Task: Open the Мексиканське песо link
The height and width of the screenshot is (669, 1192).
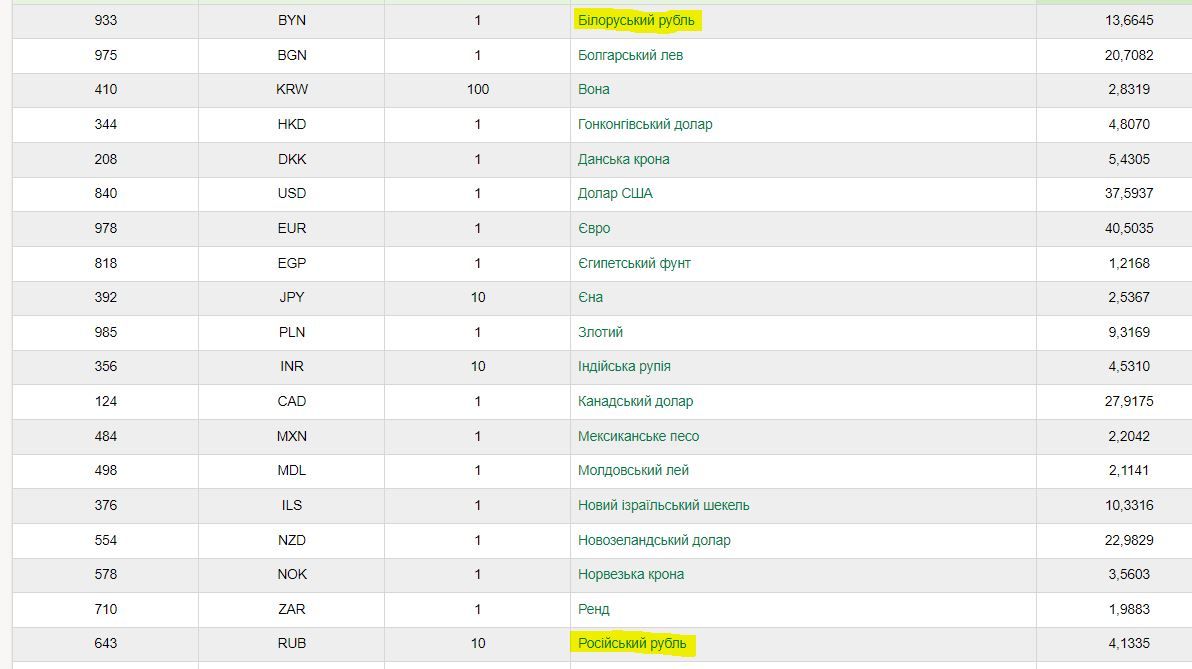Action: pos(638,436)
